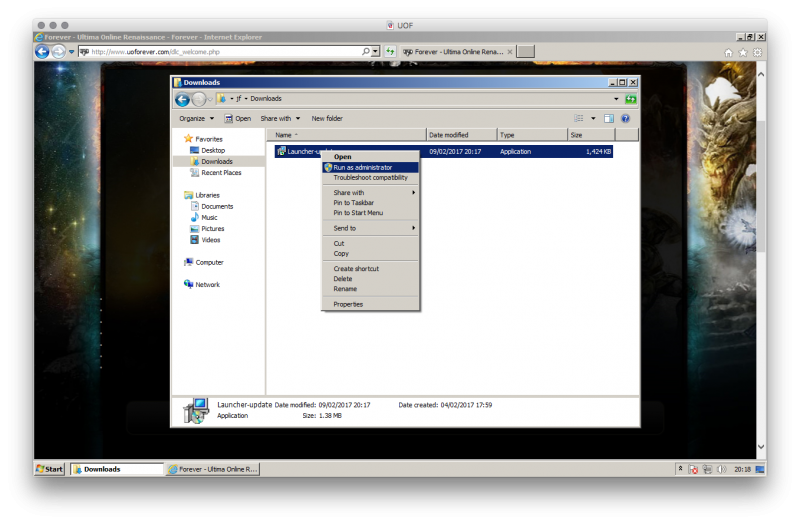Click the Show desktop button in the taskbar

[x=760, y=469]
